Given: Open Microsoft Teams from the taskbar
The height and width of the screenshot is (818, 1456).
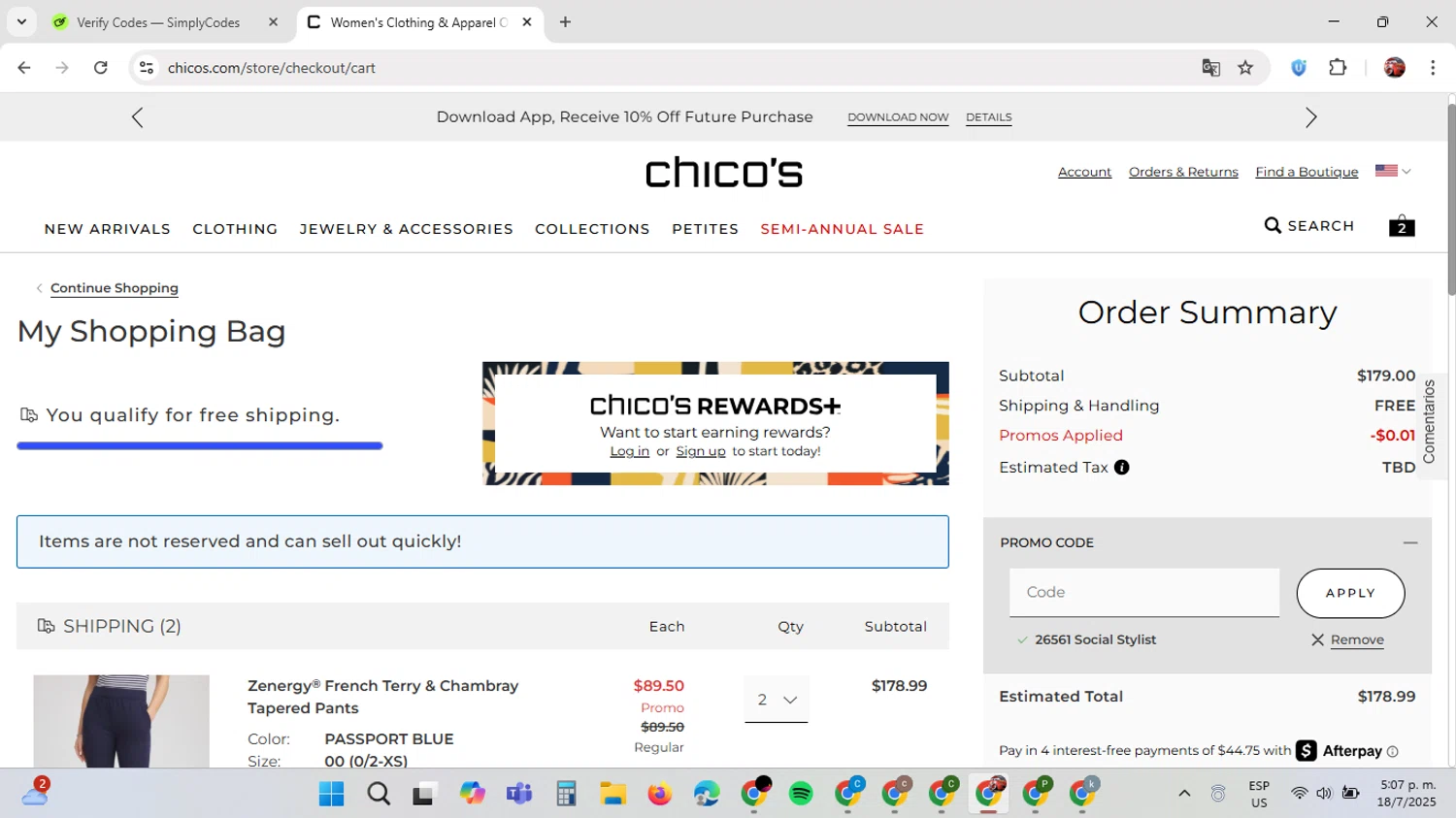Looking at the screenshot, I should pos(519,794).
